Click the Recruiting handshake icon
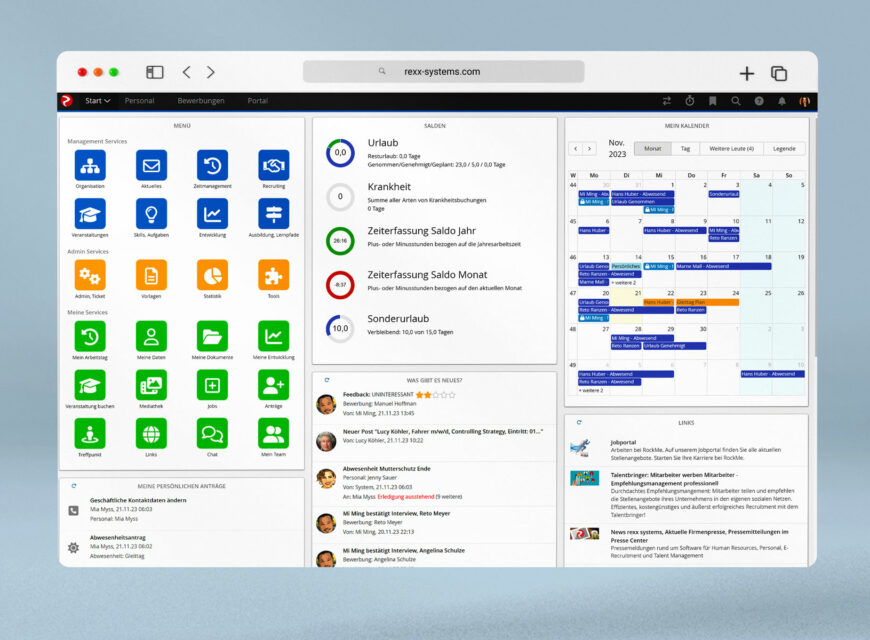 point(273,165)
